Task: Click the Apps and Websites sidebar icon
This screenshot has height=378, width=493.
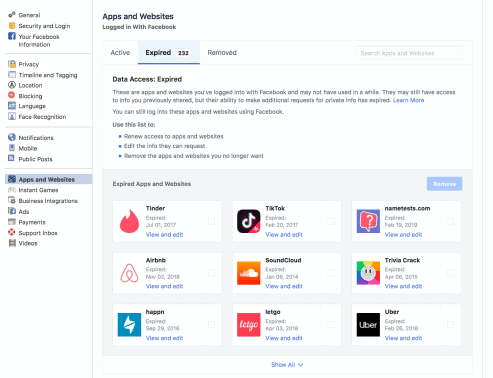Action: click(12, 179)
